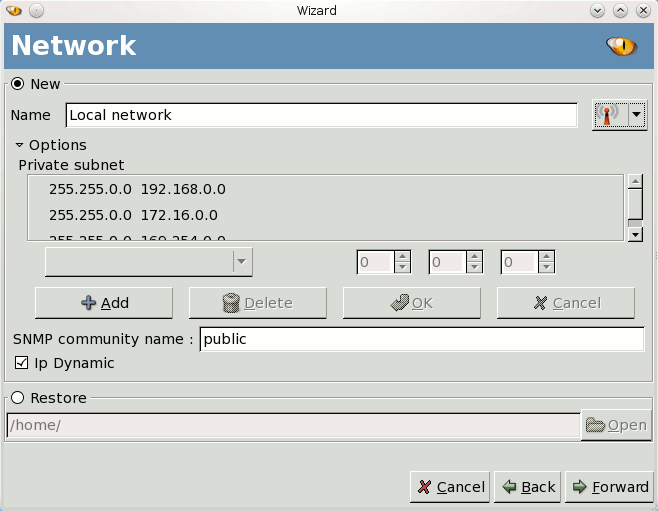Screen dimensions: 658x511
Task: Click the /home/ restore path field
Action: click(294, 425)
